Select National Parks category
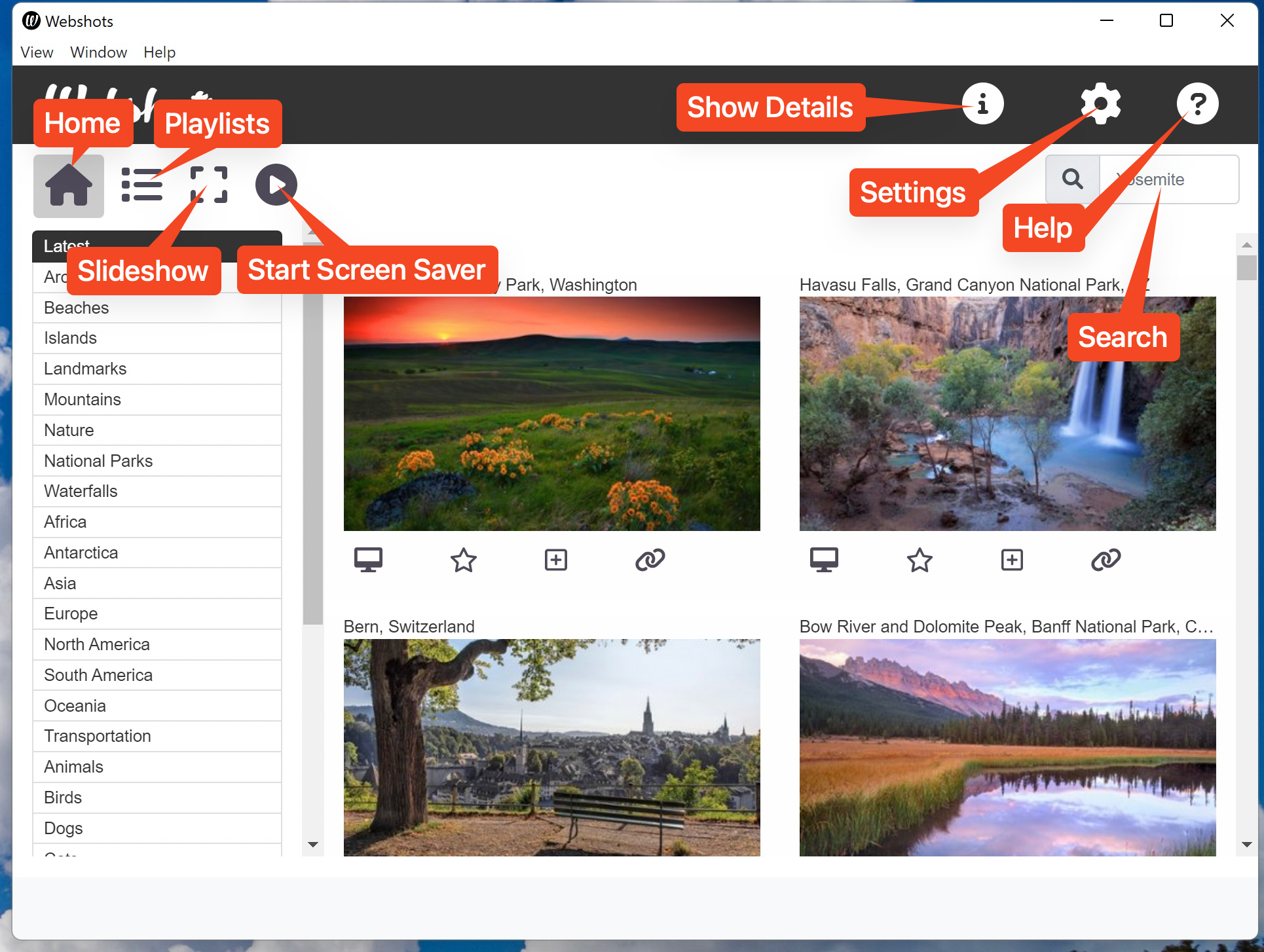Image resolution: width=1264 pixels, height=952 pixels. pos(98,461)
